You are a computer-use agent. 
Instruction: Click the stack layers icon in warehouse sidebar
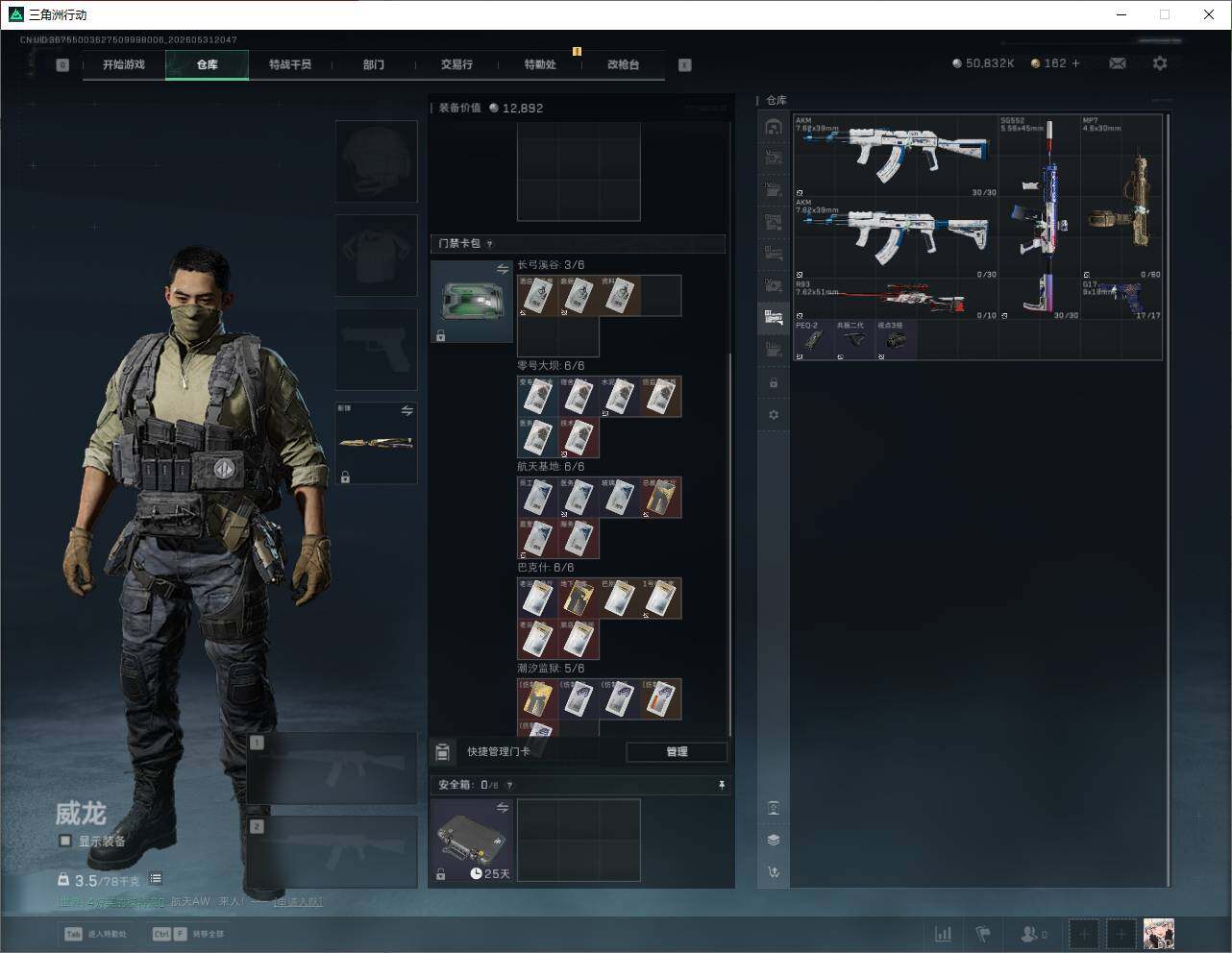tap(774, 840)
